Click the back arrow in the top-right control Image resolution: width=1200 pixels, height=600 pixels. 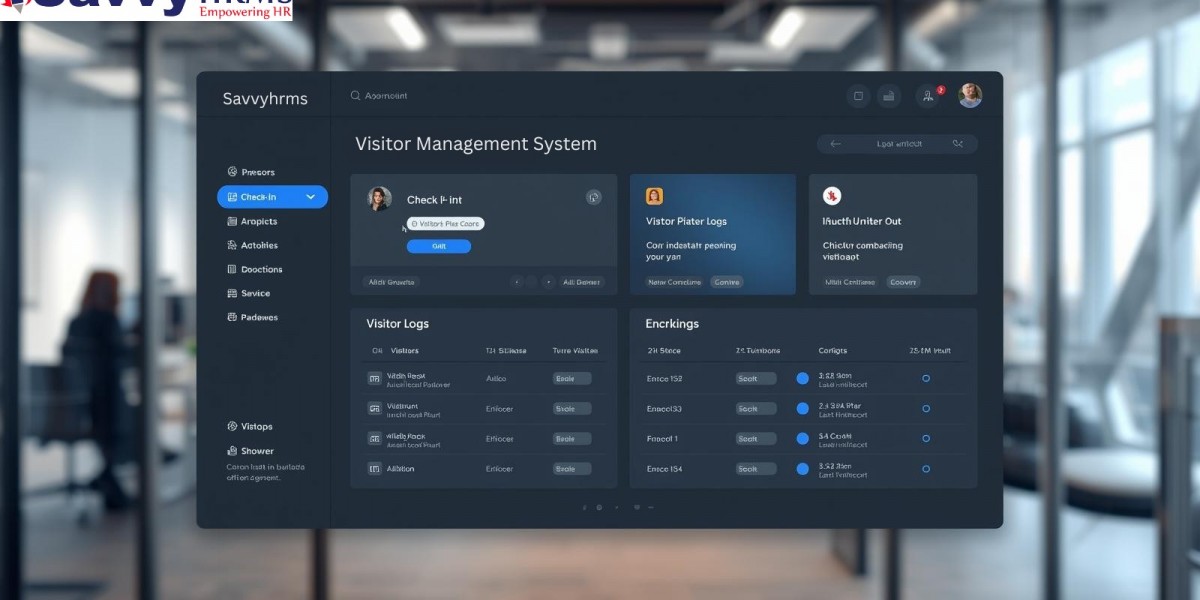(834, 144)
